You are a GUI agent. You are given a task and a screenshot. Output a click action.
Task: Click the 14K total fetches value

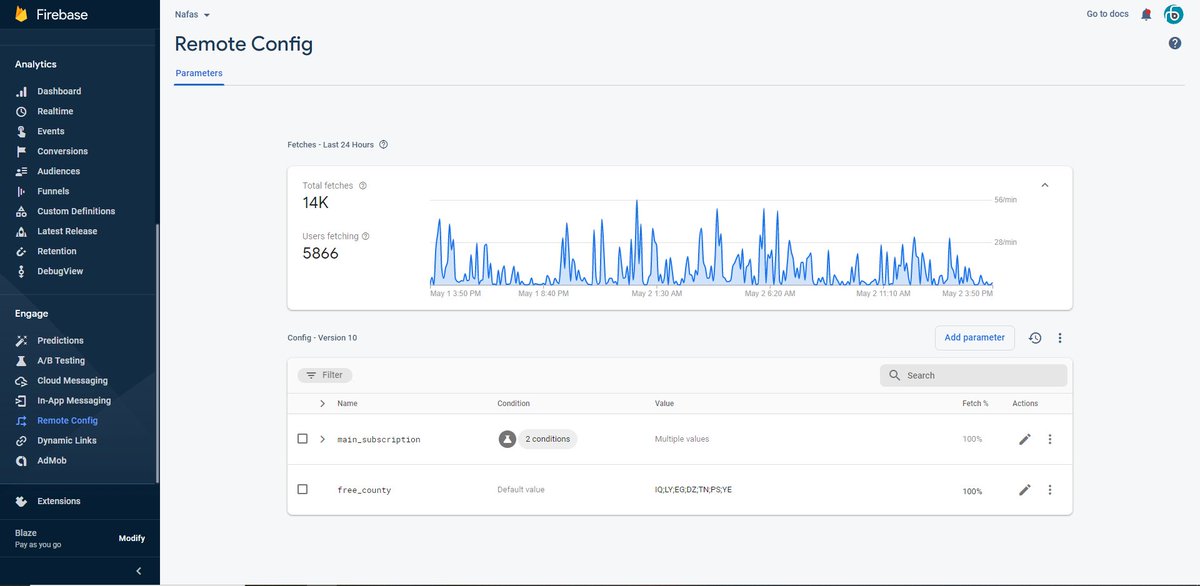(x=315, y=202)
